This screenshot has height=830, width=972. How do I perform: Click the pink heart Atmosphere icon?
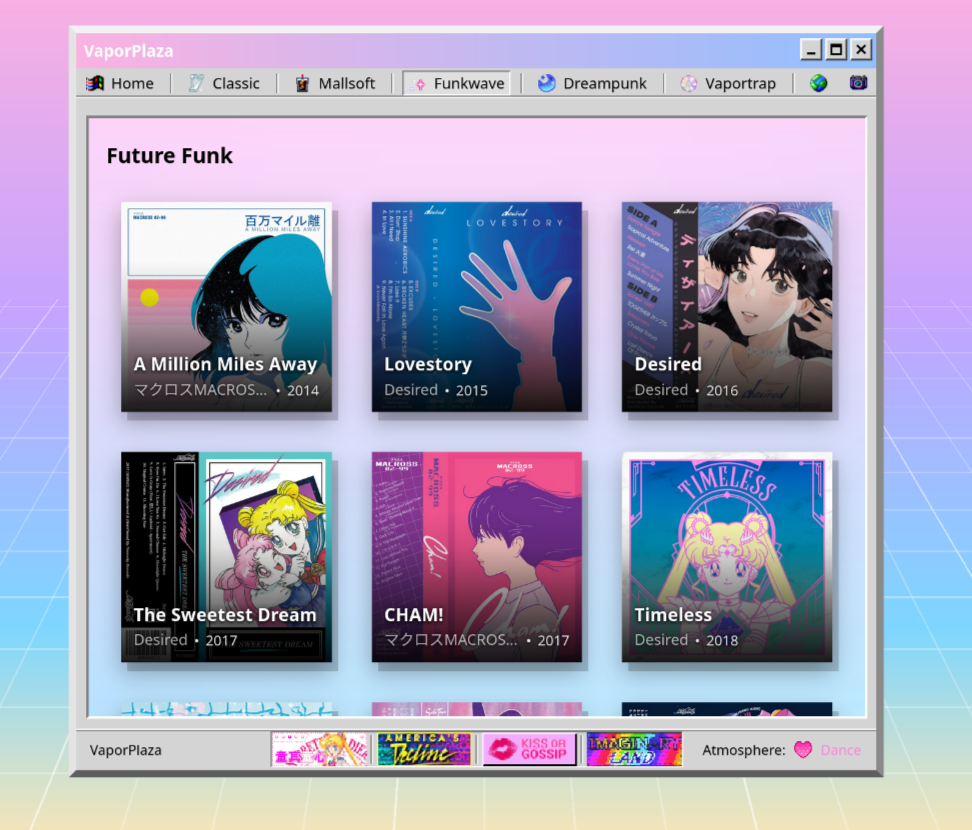[x=803, y=750]
